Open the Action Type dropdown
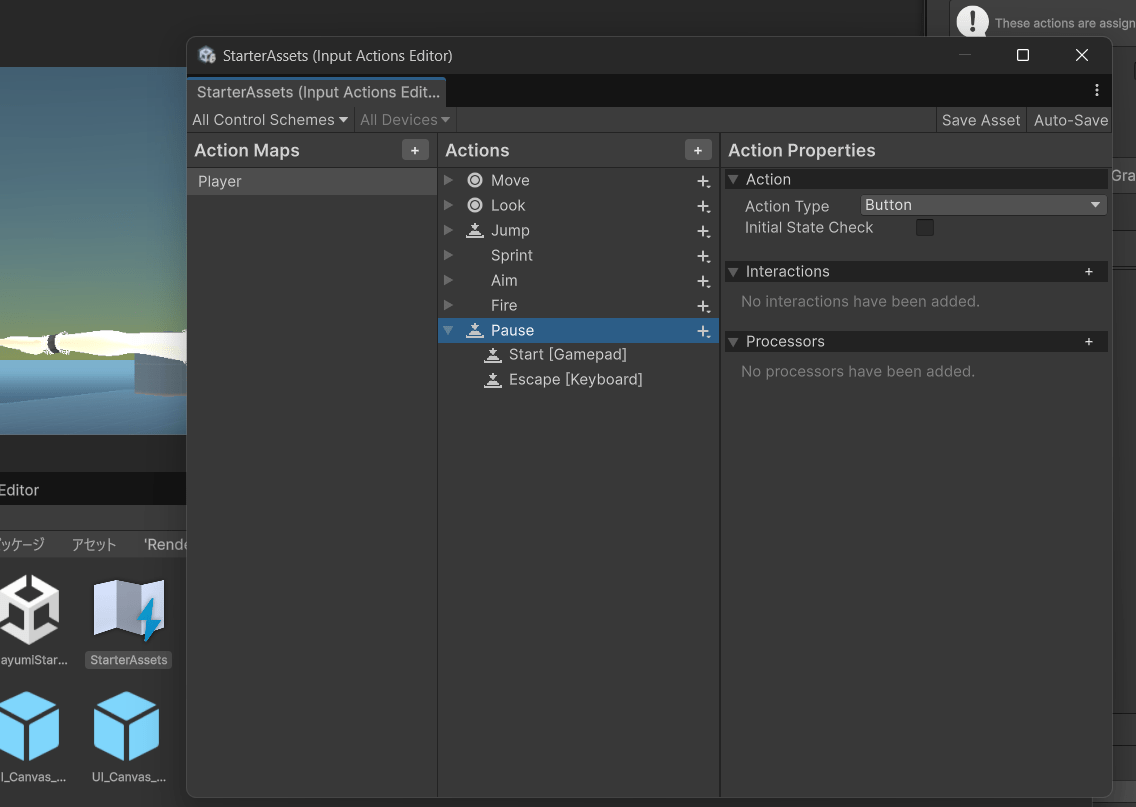This screenshot has width=1136, height=807. tap(983, 205)
